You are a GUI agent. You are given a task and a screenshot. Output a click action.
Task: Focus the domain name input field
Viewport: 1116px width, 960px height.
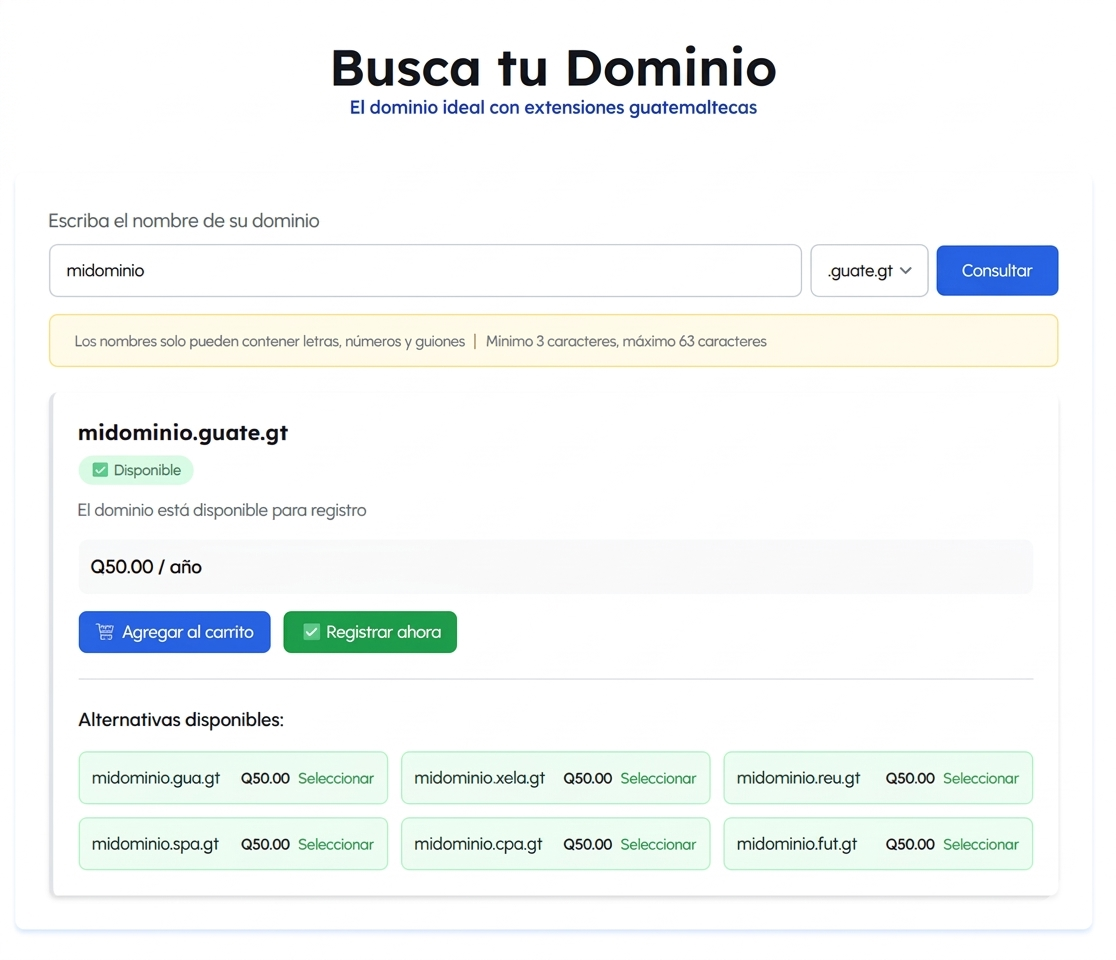coord(425,271)
